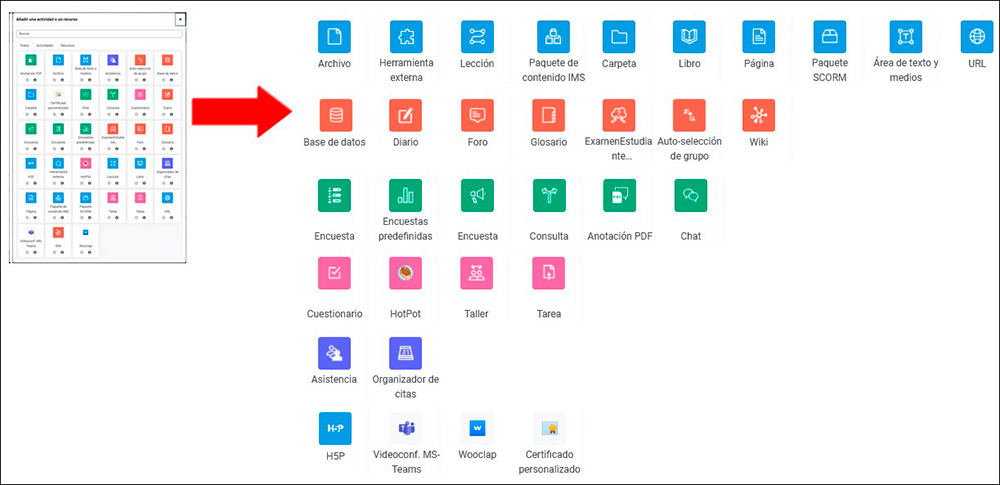Screen dimensions: 1000x485
Task: Toggle the favorite star under Anotación PDF in the dialog
Action: [26, 79]
